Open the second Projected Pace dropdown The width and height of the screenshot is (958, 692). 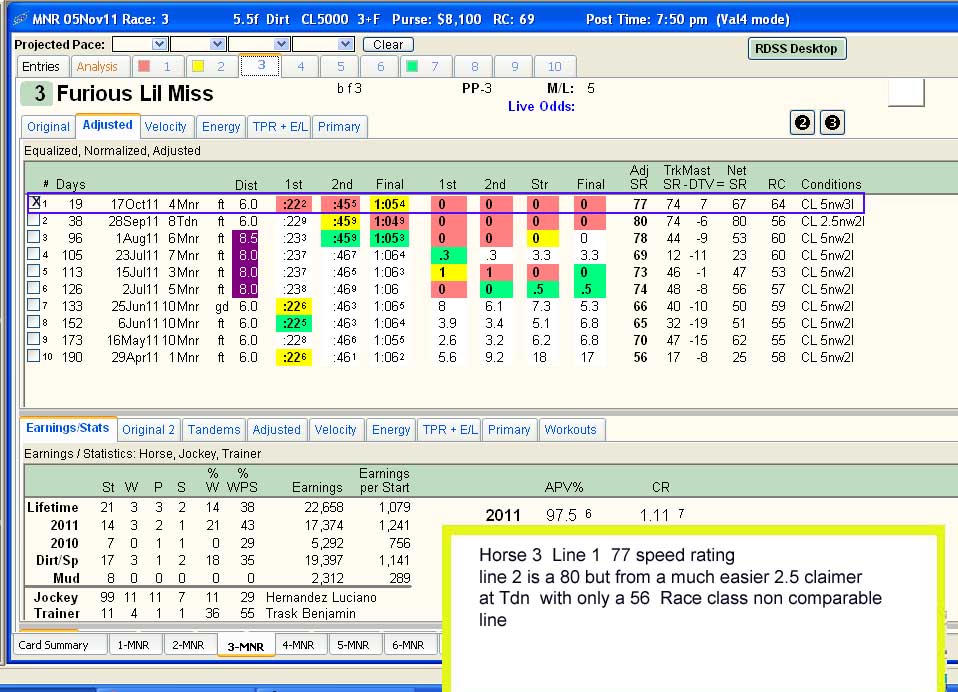[217, 44]
